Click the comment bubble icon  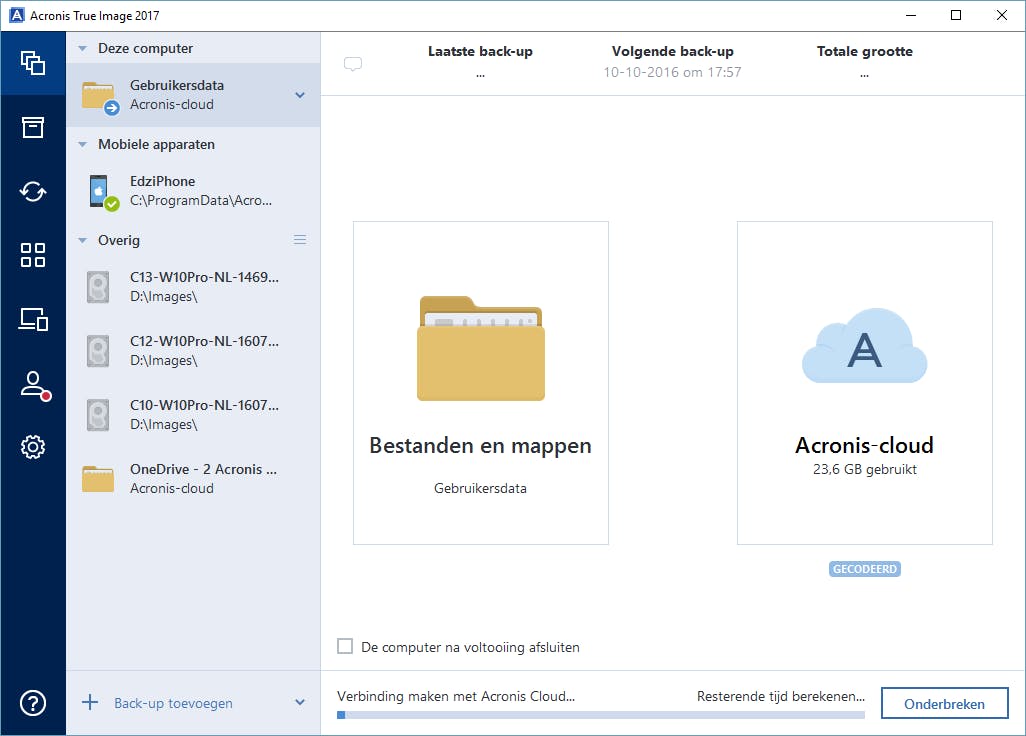pyautogui.click(x=353, y=63)
